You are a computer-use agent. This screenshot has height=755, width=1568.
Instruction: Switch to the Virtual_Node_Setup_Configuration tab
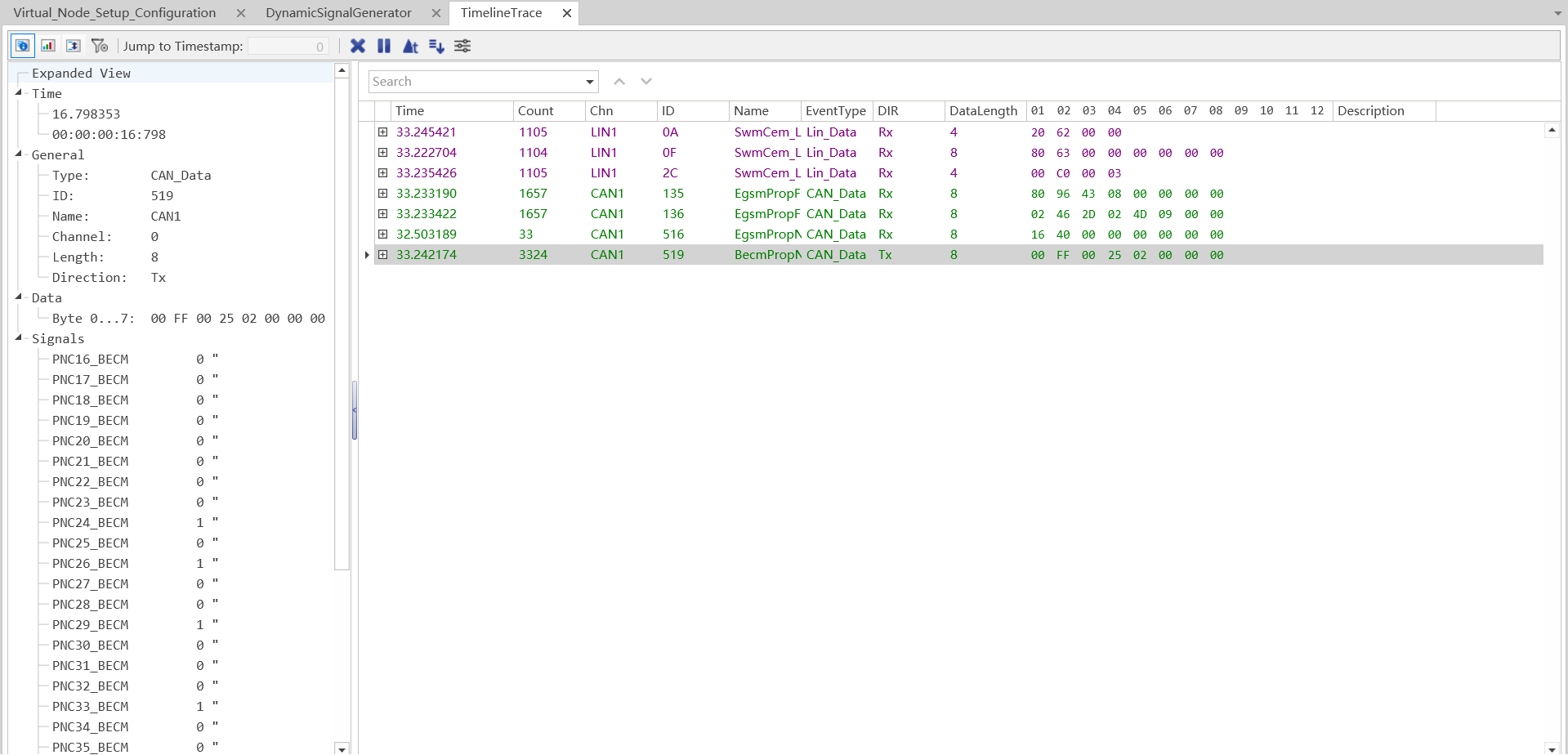(114, 13)
